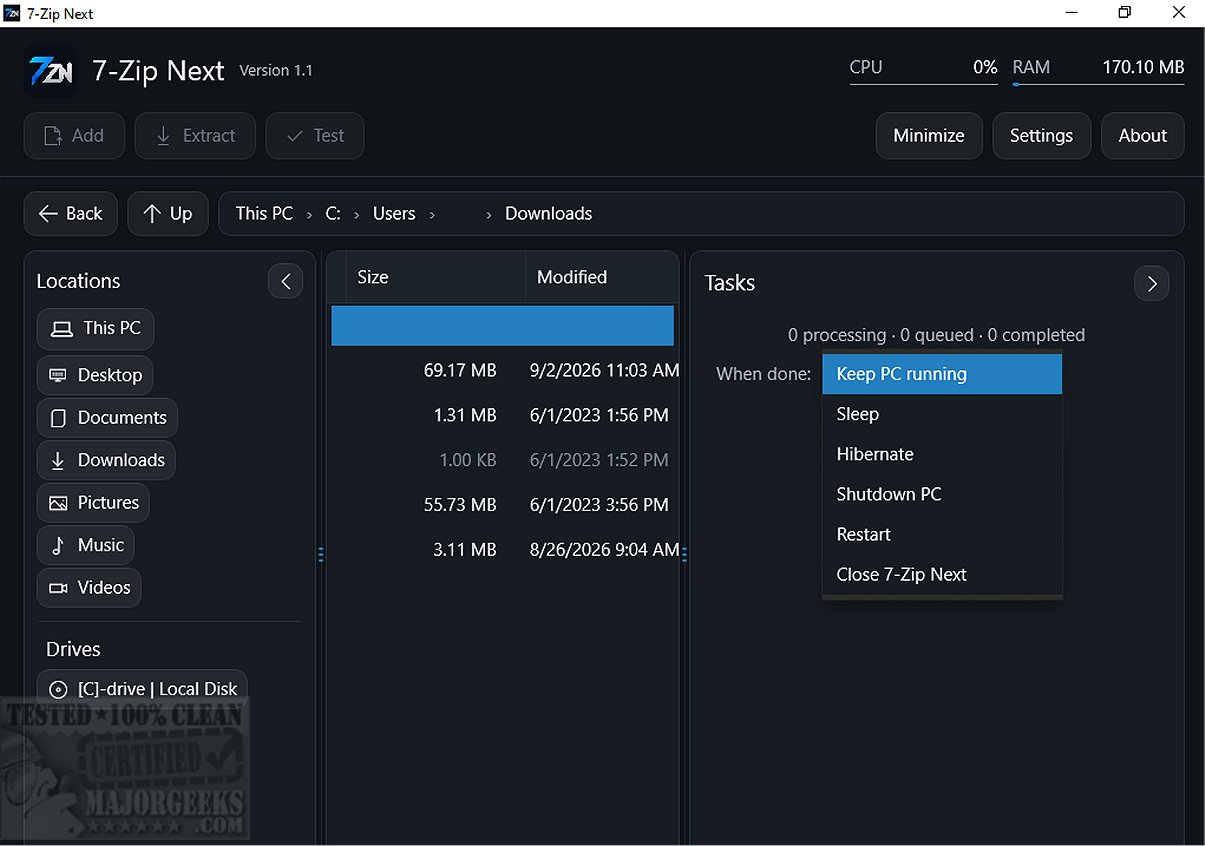Click the right panel splitter handle before Tasks

coord(684,554)
